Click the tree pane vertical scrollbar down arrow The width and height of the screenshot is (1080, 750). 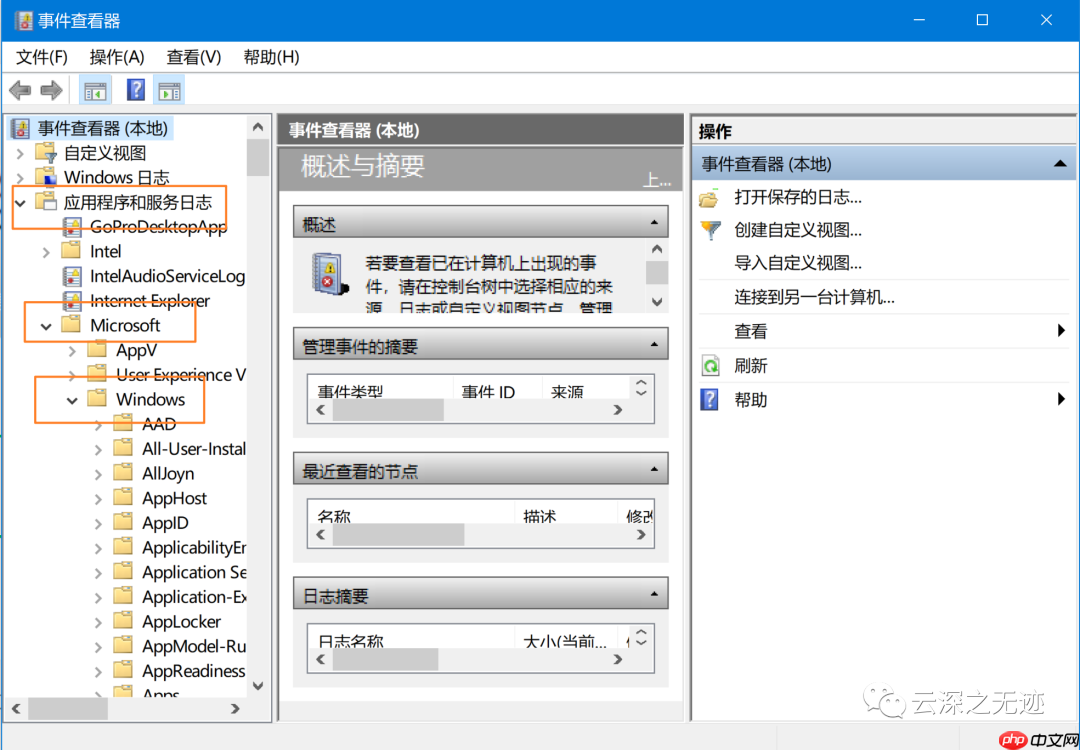[x=258, y=686]
